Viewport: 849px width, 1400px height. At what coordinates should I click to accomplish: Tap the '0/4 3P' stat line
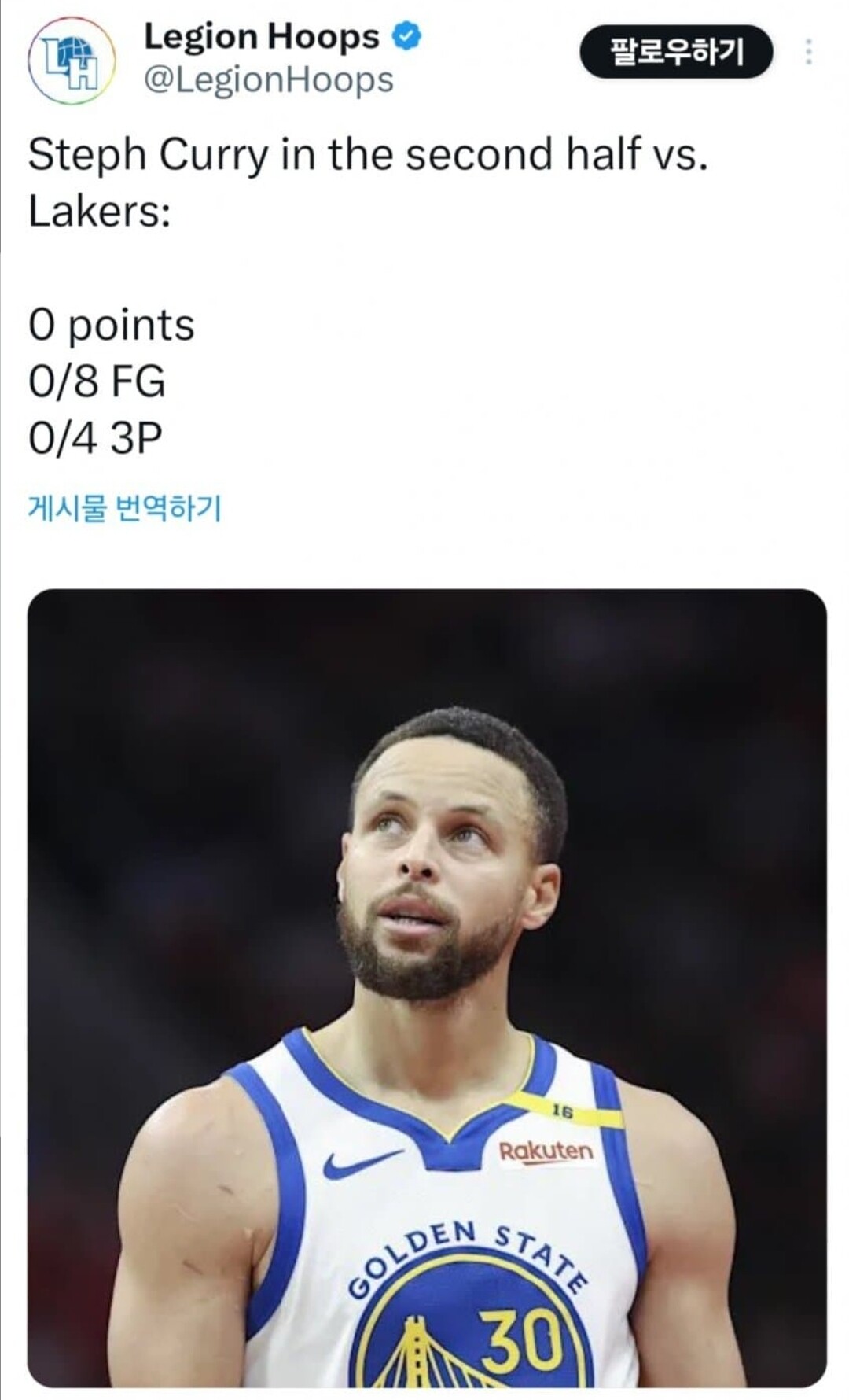click(x=95, y=438)
